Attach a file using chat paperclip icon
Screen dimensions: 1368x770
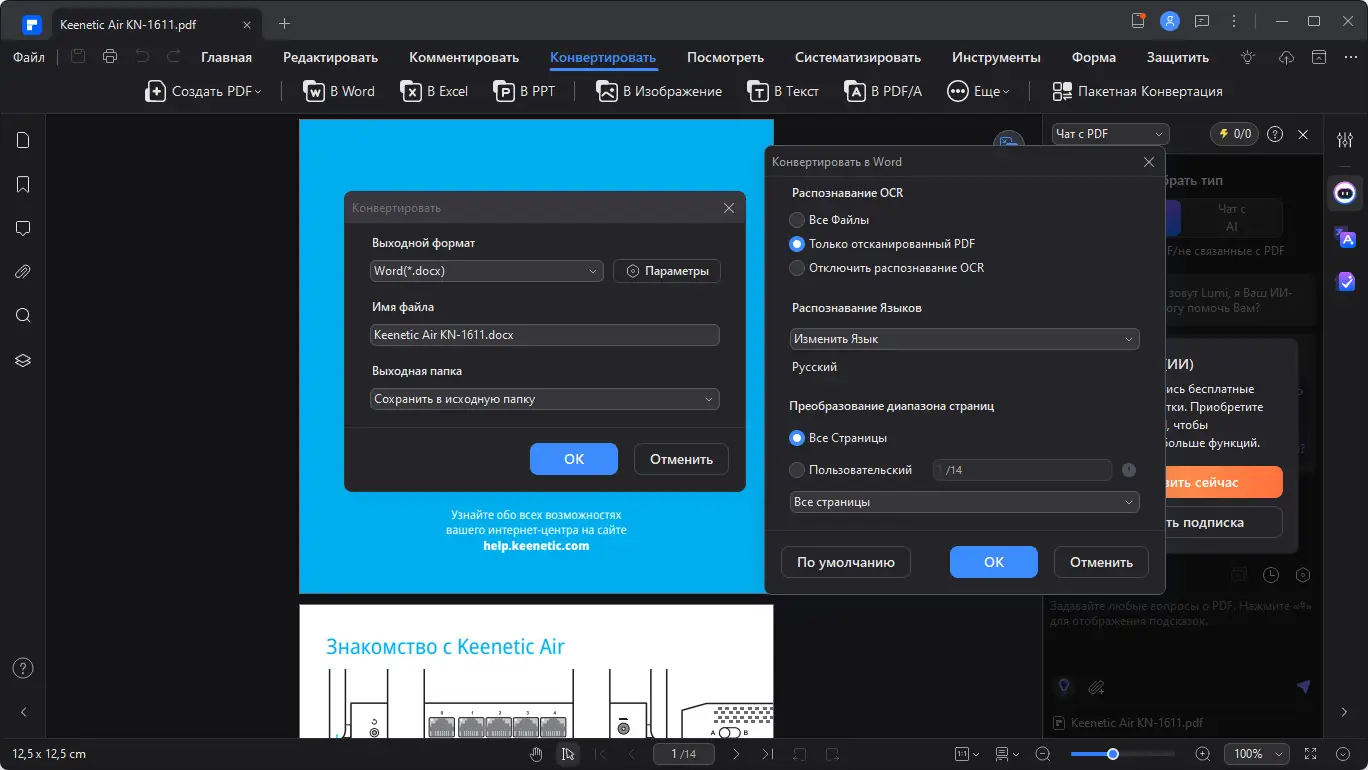[1096, 686]
